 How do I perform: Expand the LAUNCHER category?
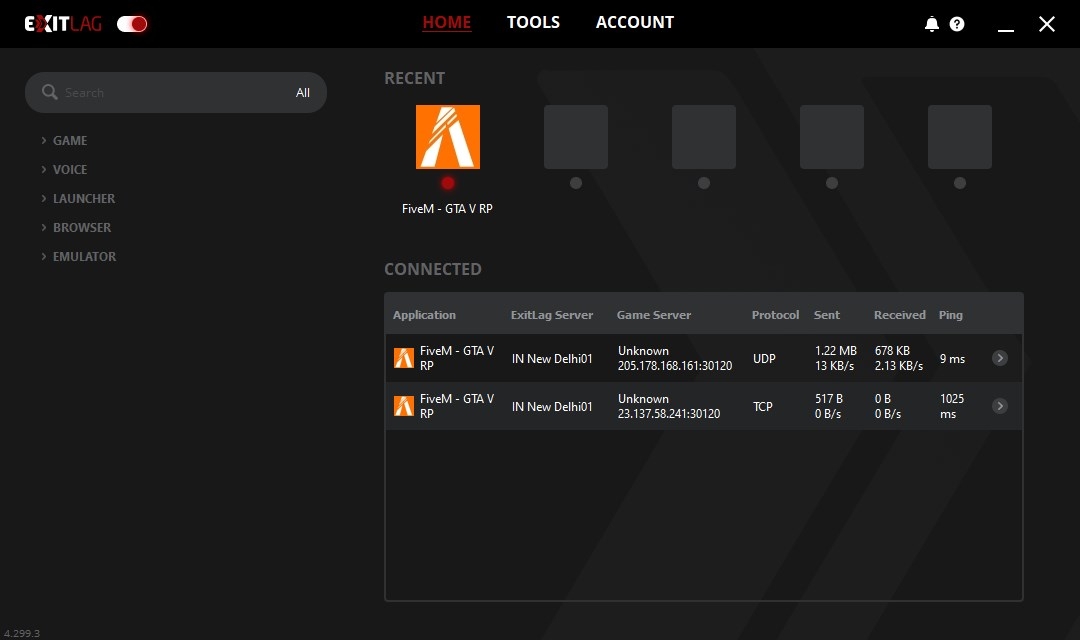click(x=83, y=199)
